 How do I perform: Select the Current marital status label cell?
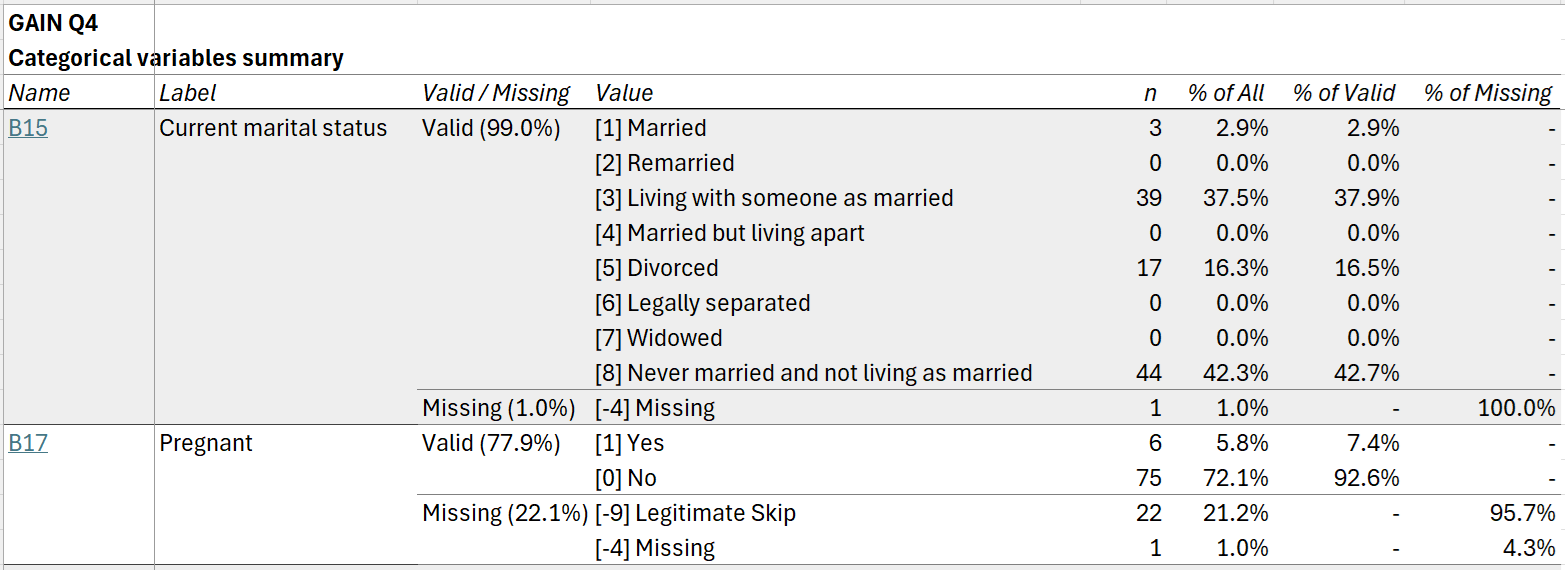pos(273,128)
